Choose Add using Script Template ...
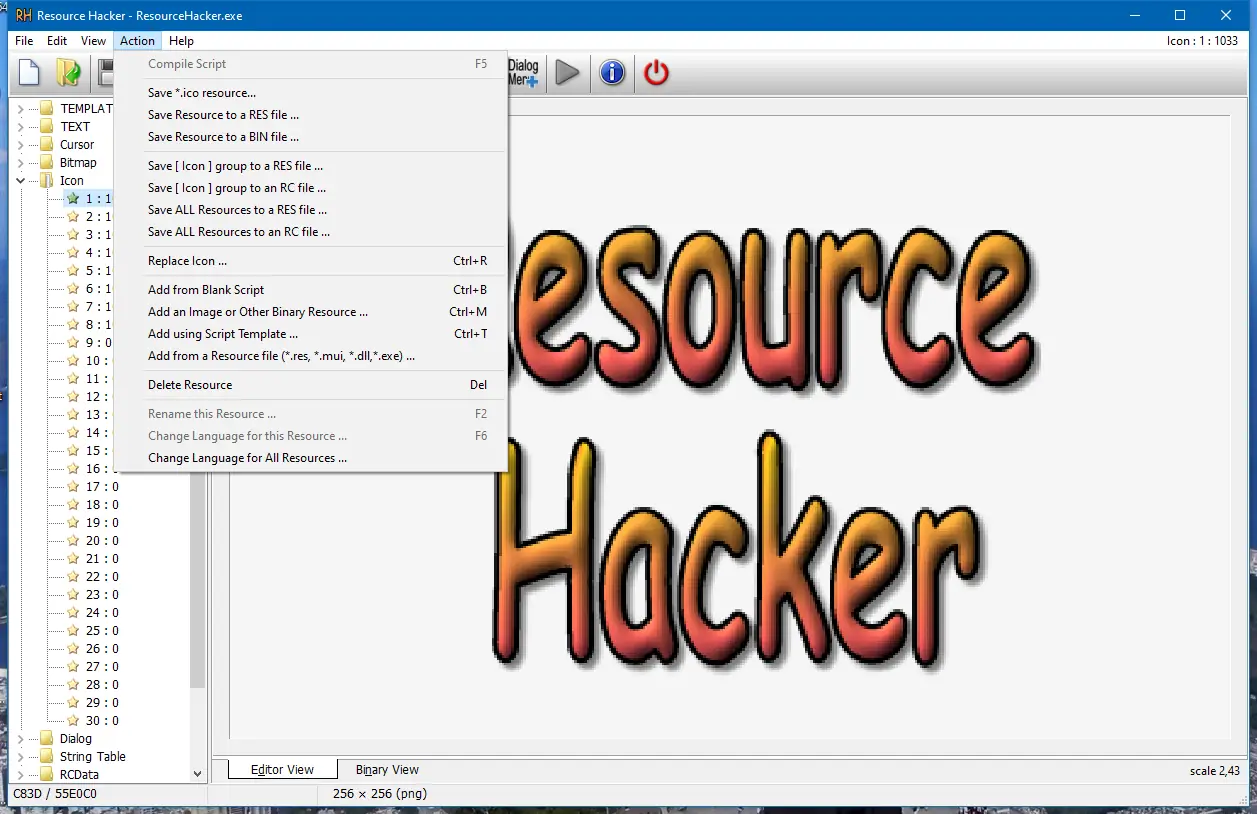 pyautogui.click(x=311, y=334)
